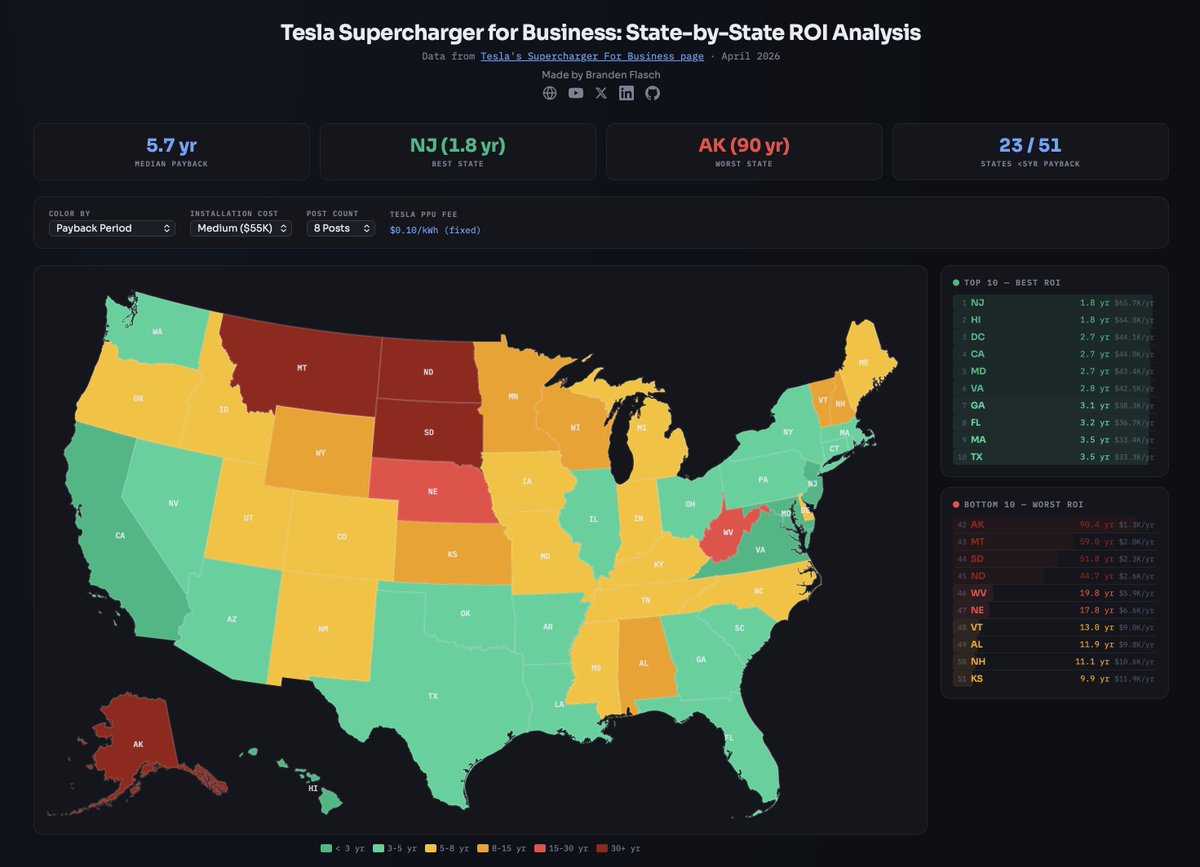Select the CA row in Top 10 list
This screenshot has width=1200, height=867.
click(1054, 354)
